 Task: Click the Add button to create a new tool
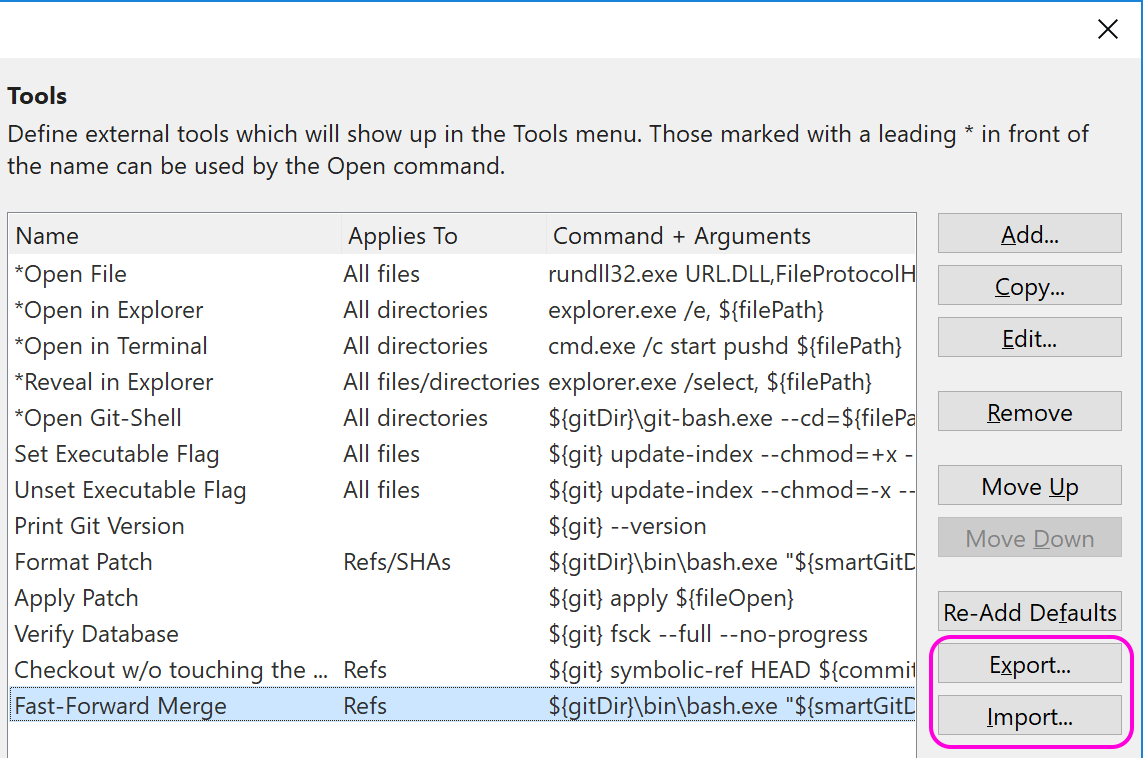1029,234
